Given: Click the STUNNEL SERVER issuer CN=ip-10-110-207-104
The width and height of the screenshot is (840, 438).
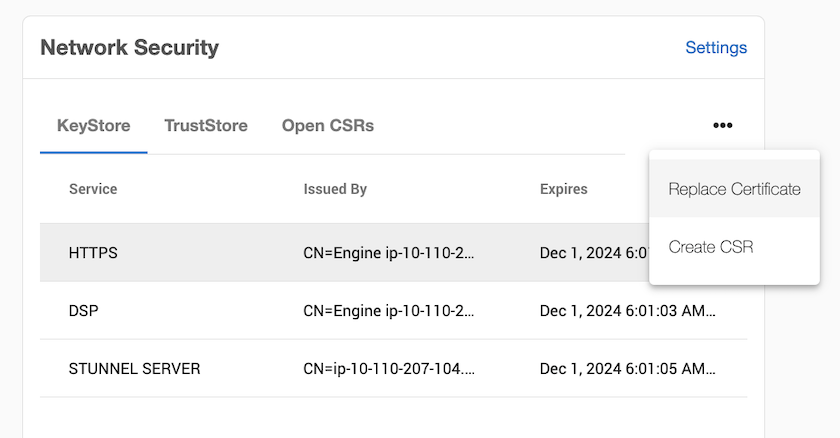Looking at the screenshot, I should (x=388, y=369).
